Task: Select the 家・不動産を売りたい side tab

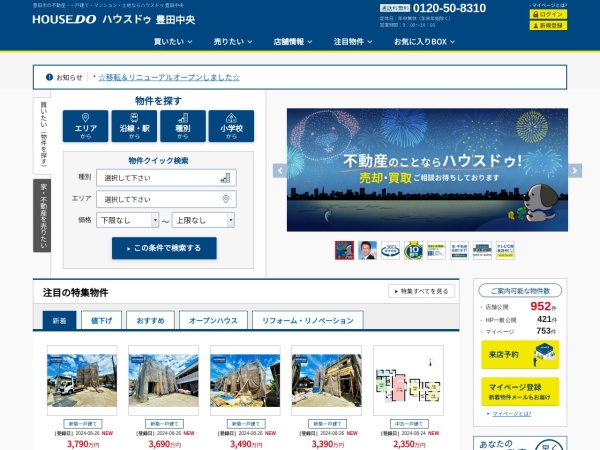Action: (x=42, y=215)
